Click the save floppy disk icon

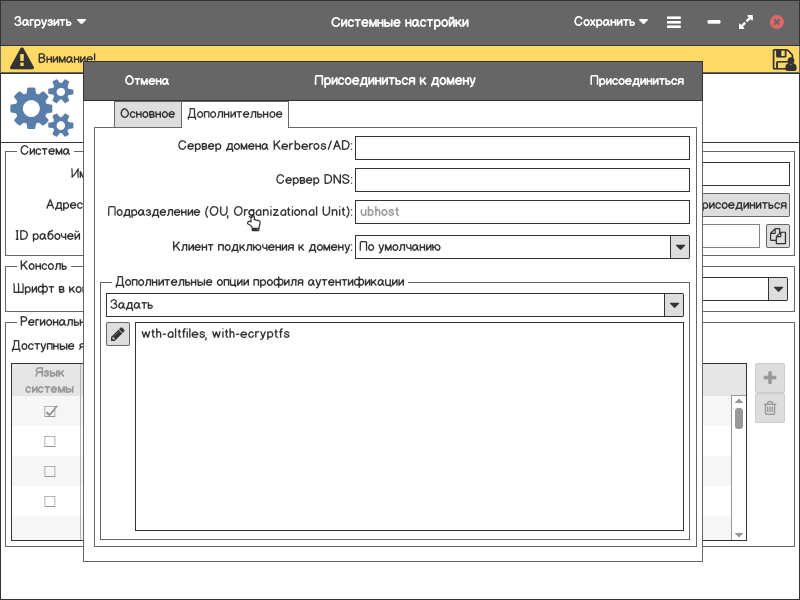[784, 59]
